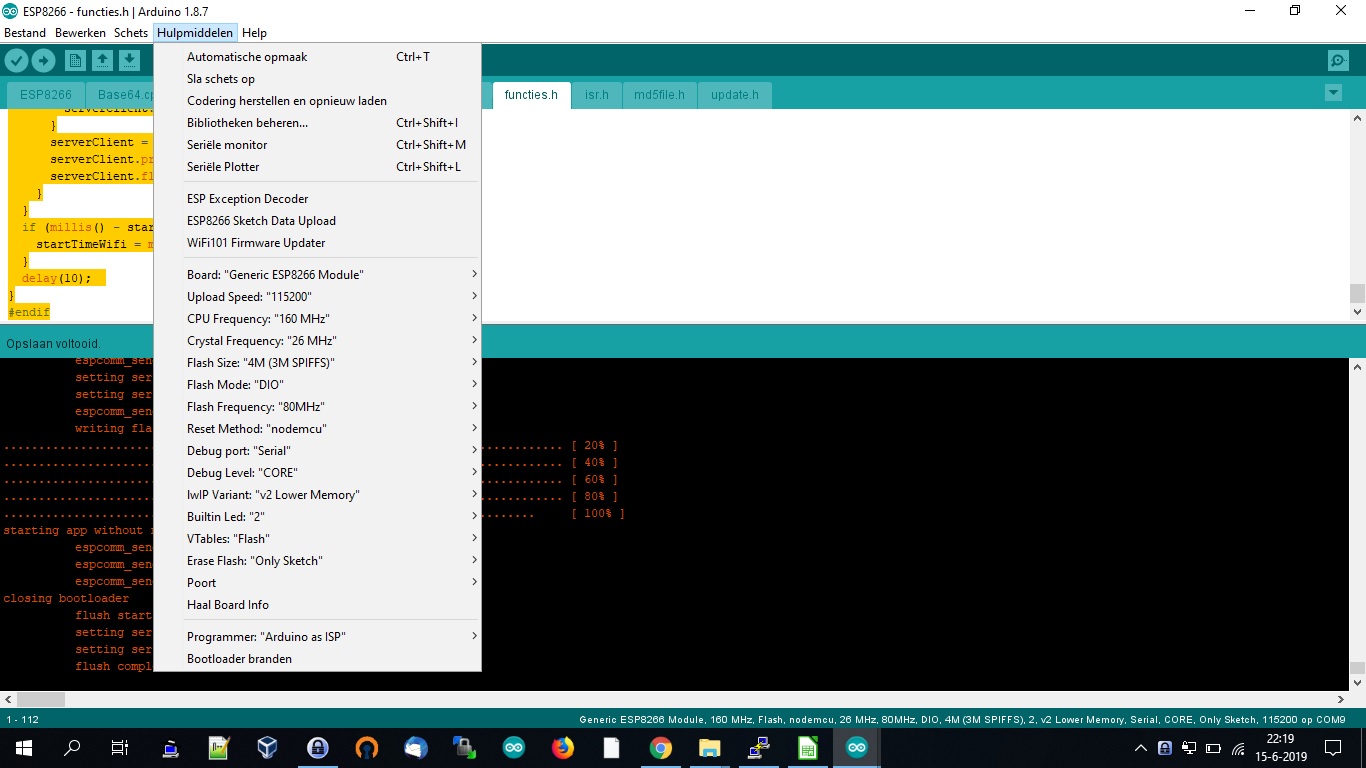1366x768 pixels.
Task: Click the console horizontal scrollbar thumb
Action: (41, 699)
